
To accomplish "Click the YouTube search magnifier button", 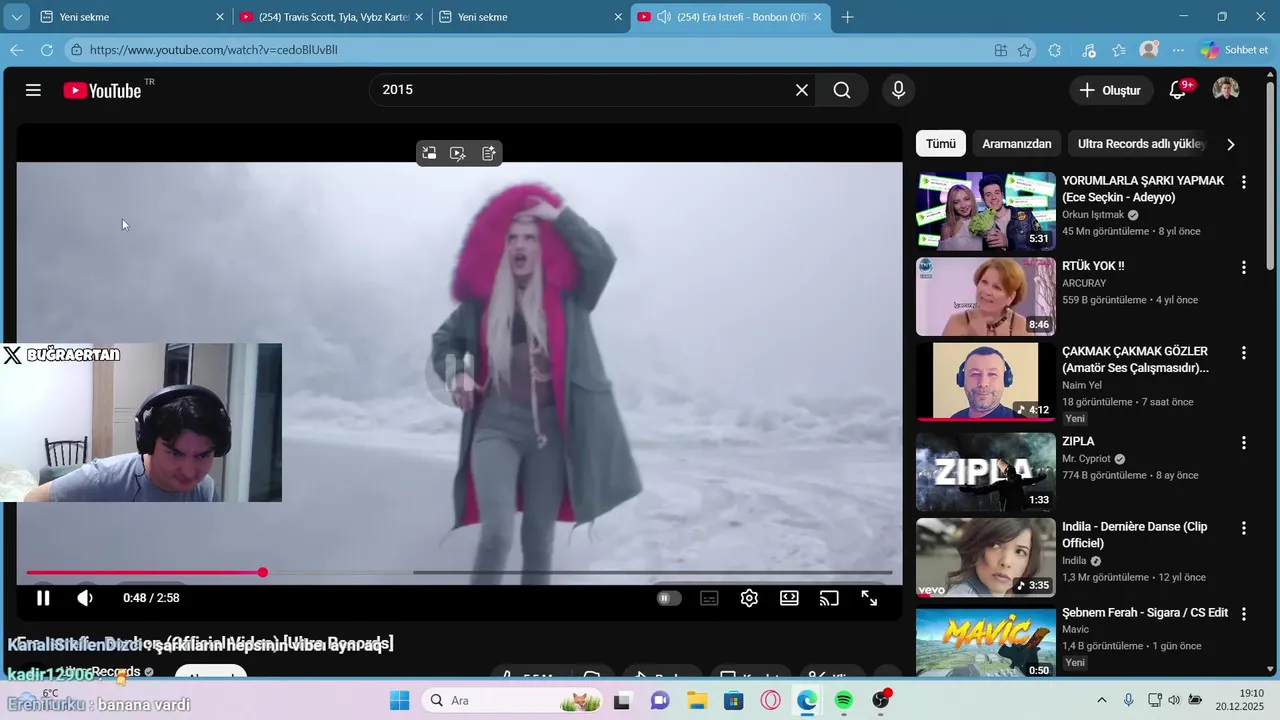I will [842, 90].
